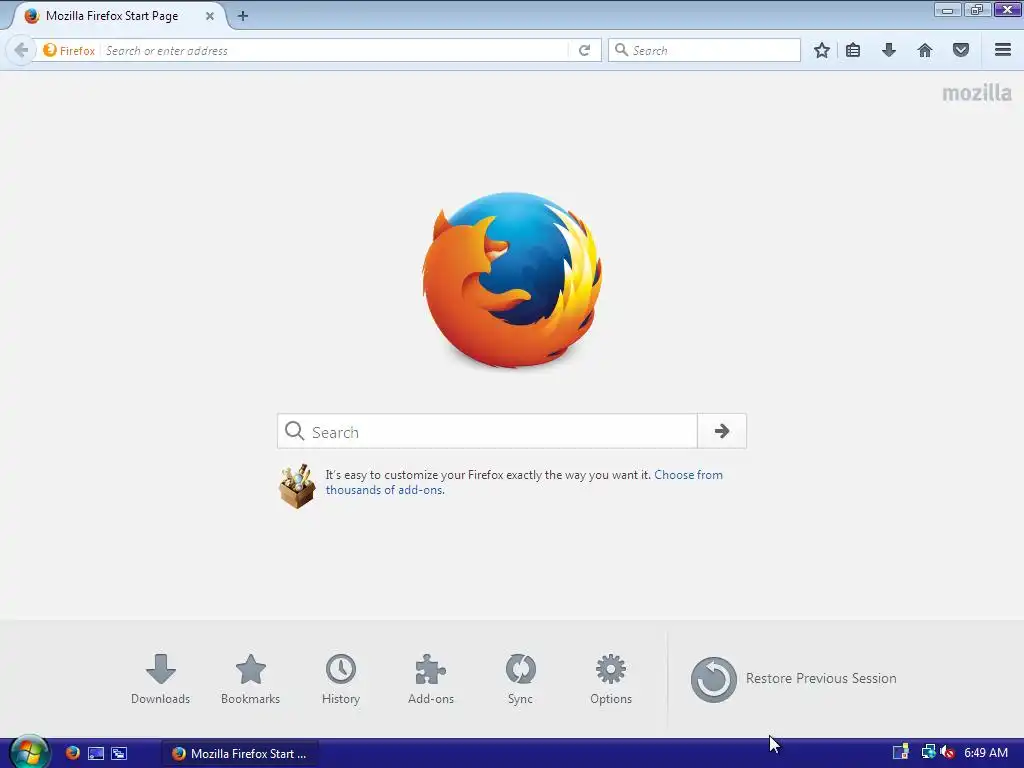Screen dimensions: 1024x768
Task: Open Add-ons from the bottom launcher
Action: [x=431, y=679]
